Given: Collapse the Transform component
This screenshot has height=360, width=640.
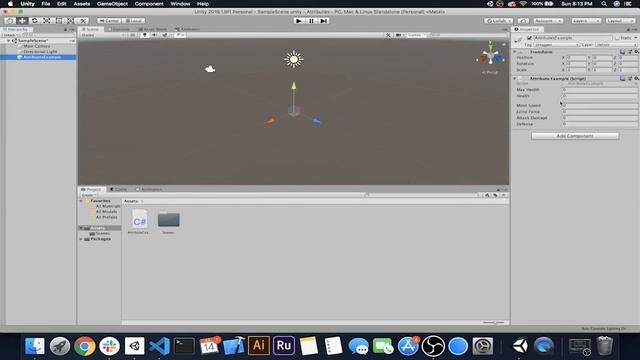Looking at the screenshot, I should click(x=514, y=52).
